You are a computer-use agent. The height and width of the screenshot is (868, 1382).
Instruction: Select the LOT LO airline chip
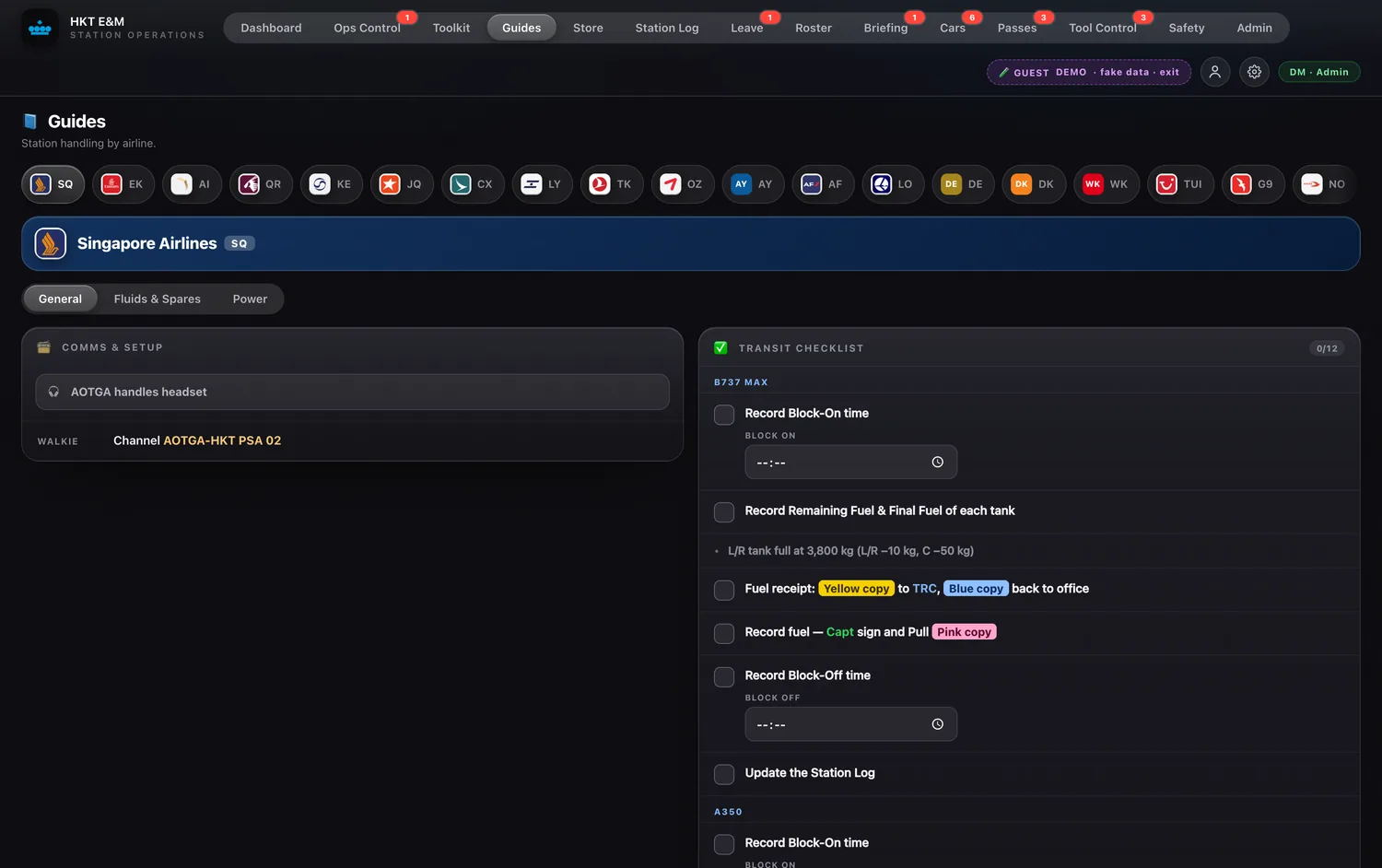894,184
